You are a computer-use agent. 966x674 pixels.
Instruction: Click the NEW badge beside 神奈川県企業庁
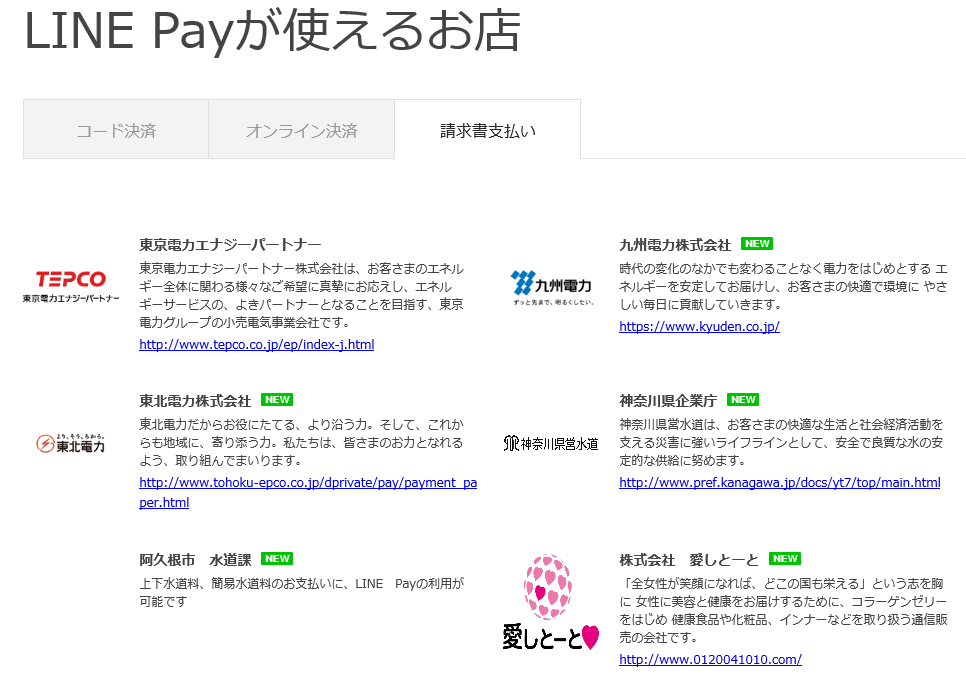coord(742,399)
